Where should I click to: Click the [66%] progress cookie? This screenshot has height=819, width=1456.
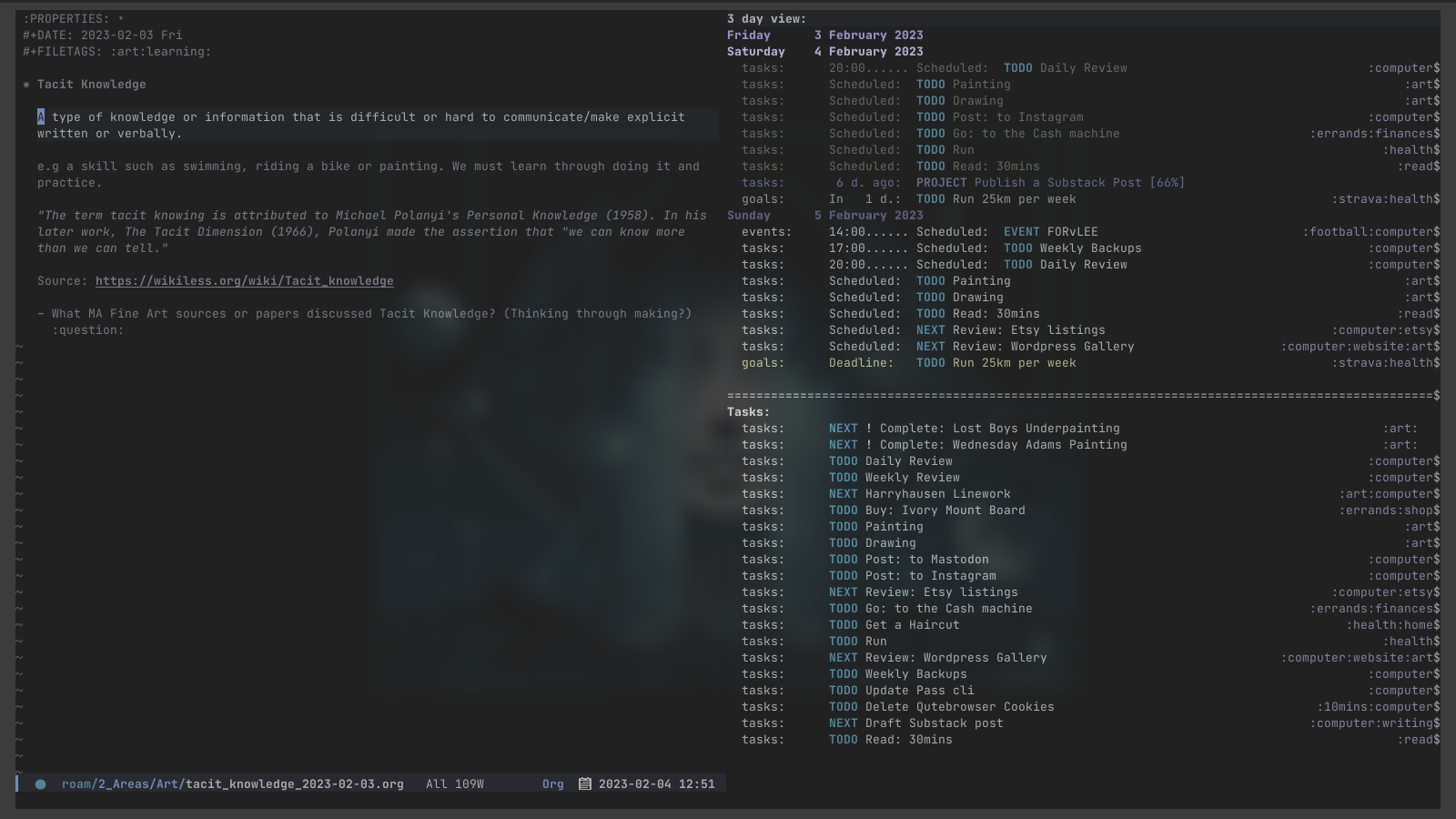[1168, 183]
